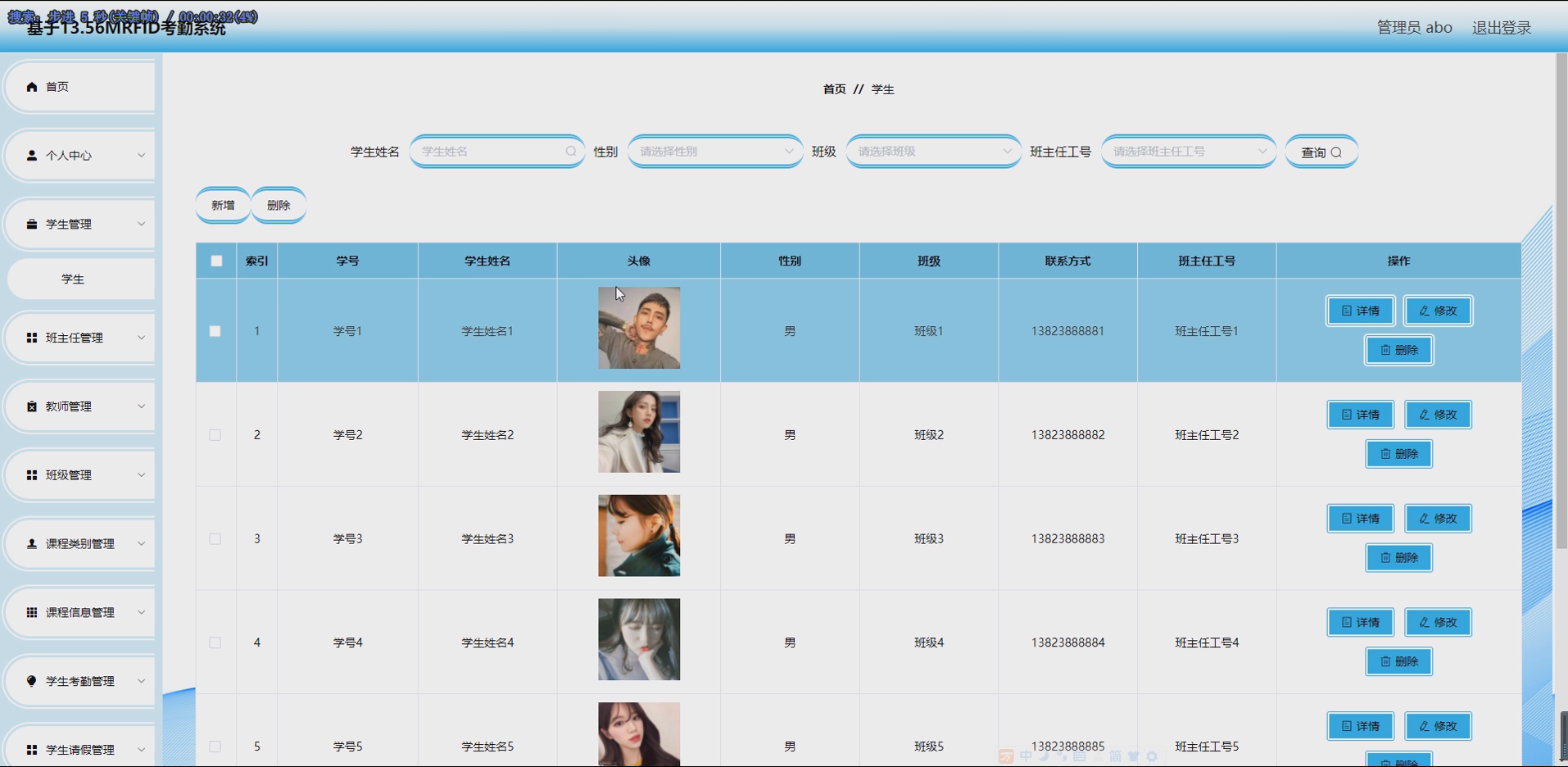Click the bulb icon beside 学生考勤管理
The image size is (1568, 767).
click(x=32, y=681)
